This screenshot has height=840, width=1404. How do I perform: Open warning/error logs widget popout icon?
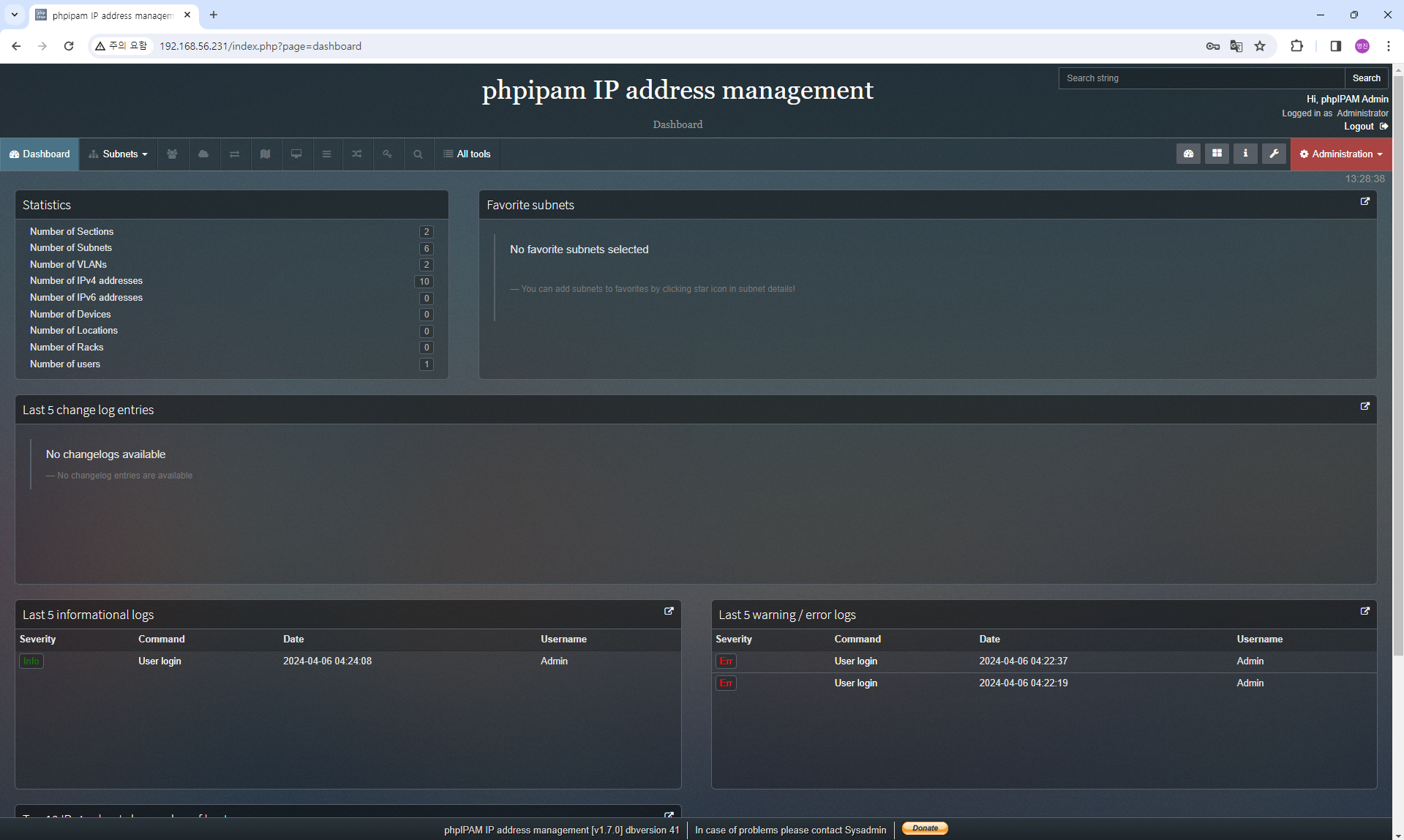pos(1364,611)
